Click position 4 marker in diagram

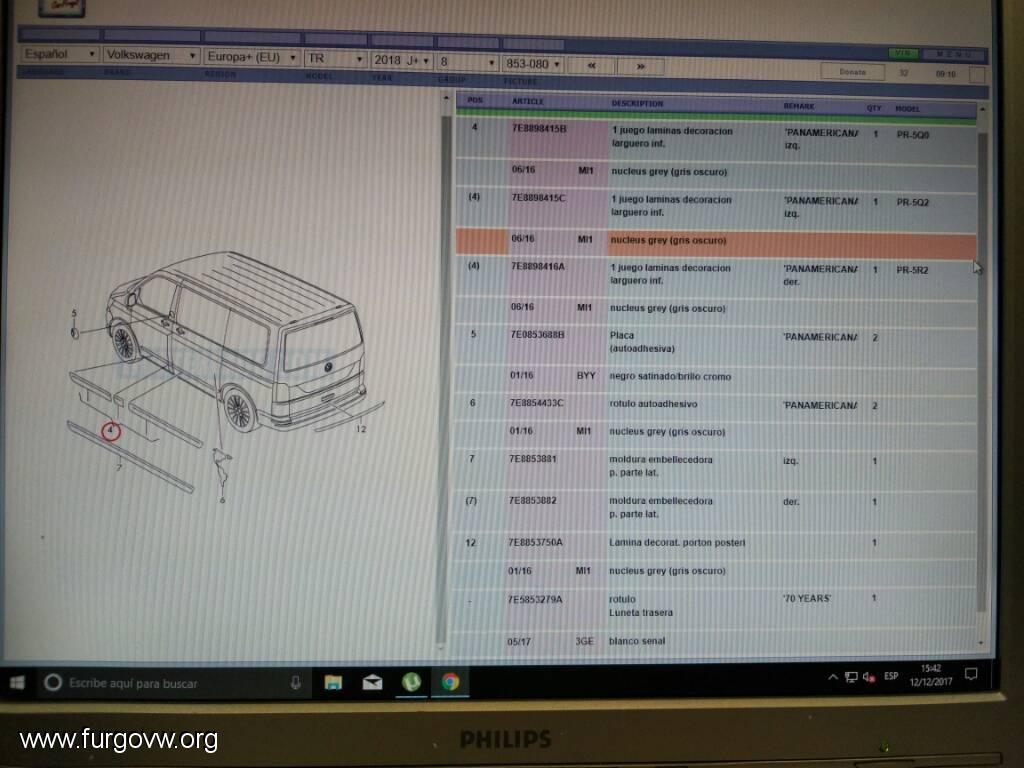(x=110, y=431)
